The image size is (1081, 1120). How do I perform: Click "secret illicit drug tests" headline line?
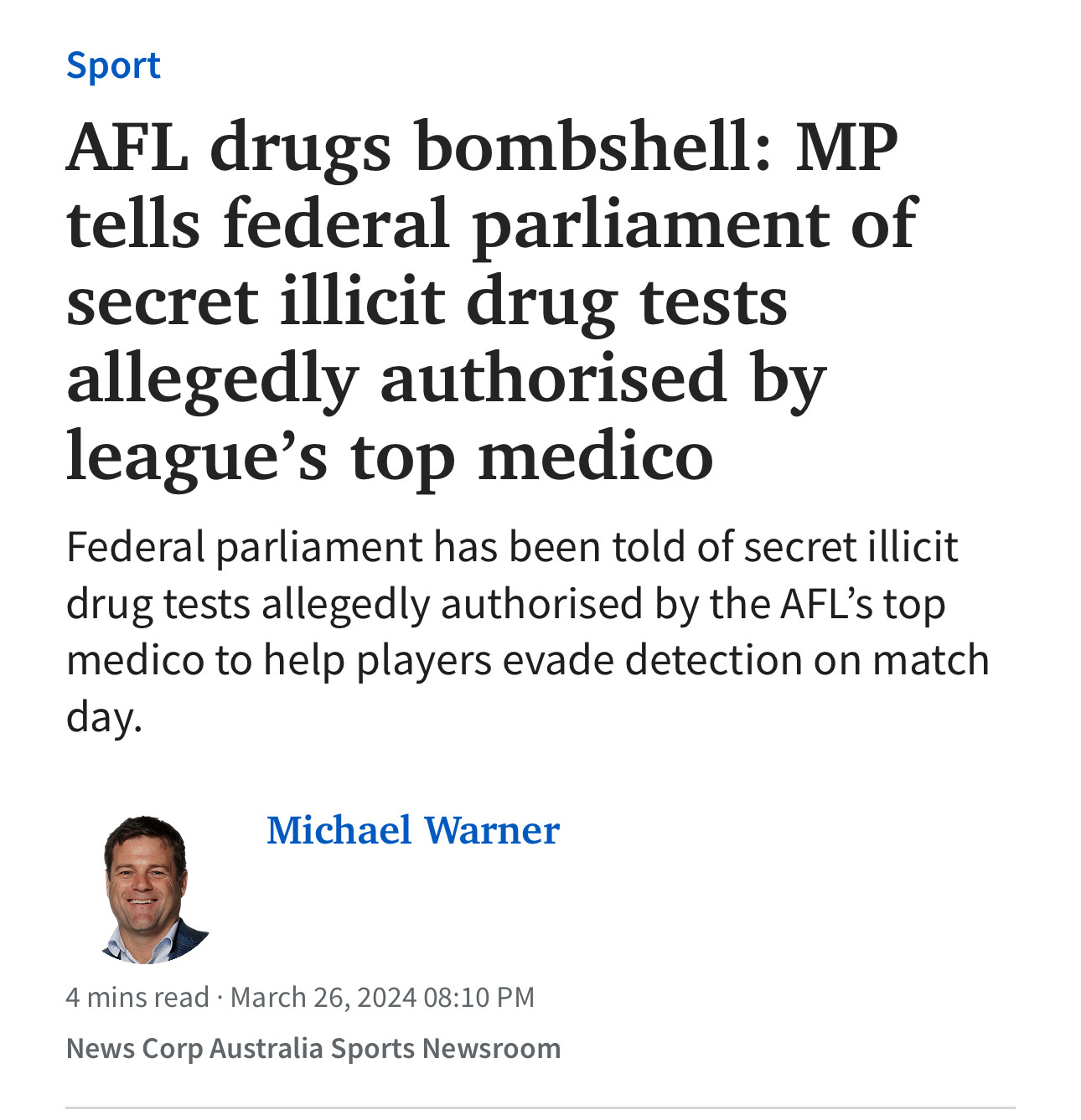(427, 301)
